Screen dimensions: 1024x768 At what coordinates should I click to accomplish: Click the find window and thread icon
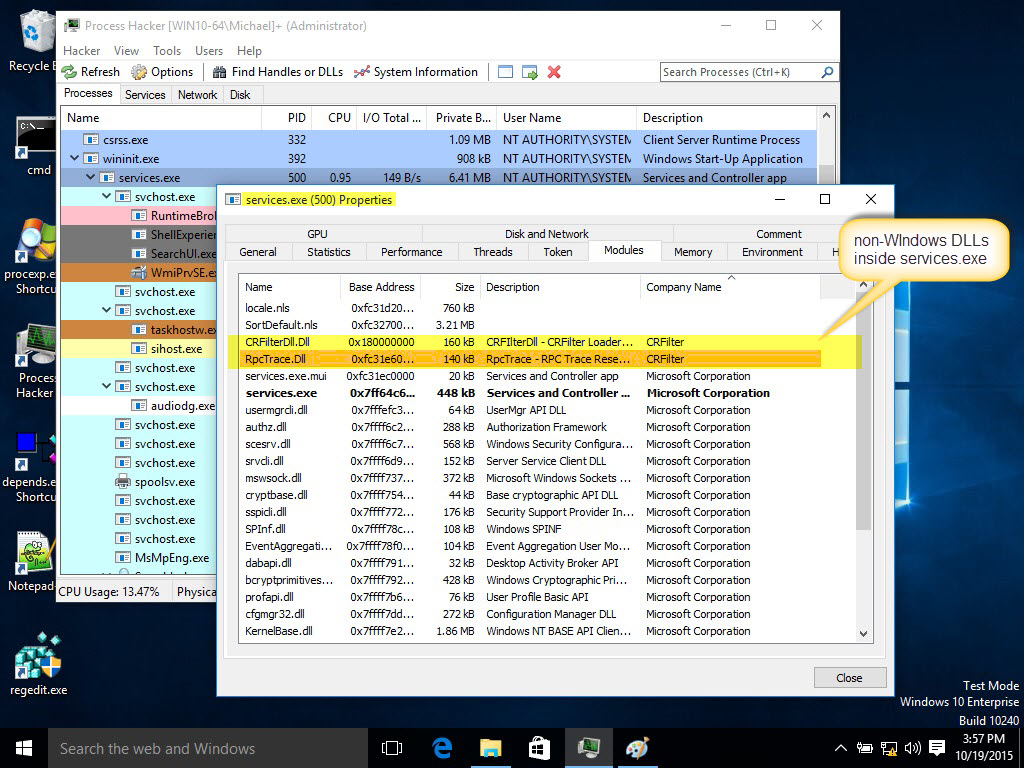point(530,72)
